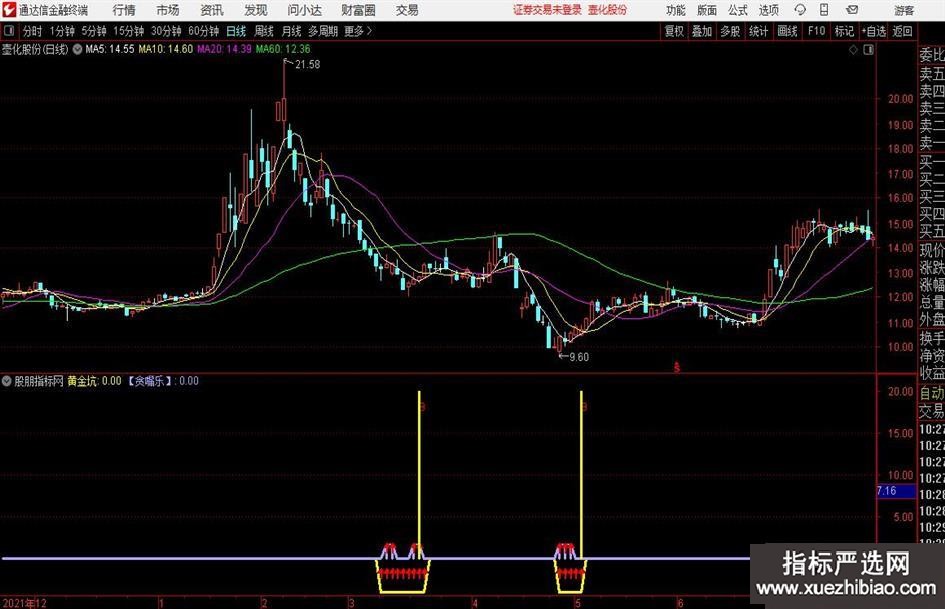
Task: Click the 自动 label in right panel
Action: (x=931, y=393)
